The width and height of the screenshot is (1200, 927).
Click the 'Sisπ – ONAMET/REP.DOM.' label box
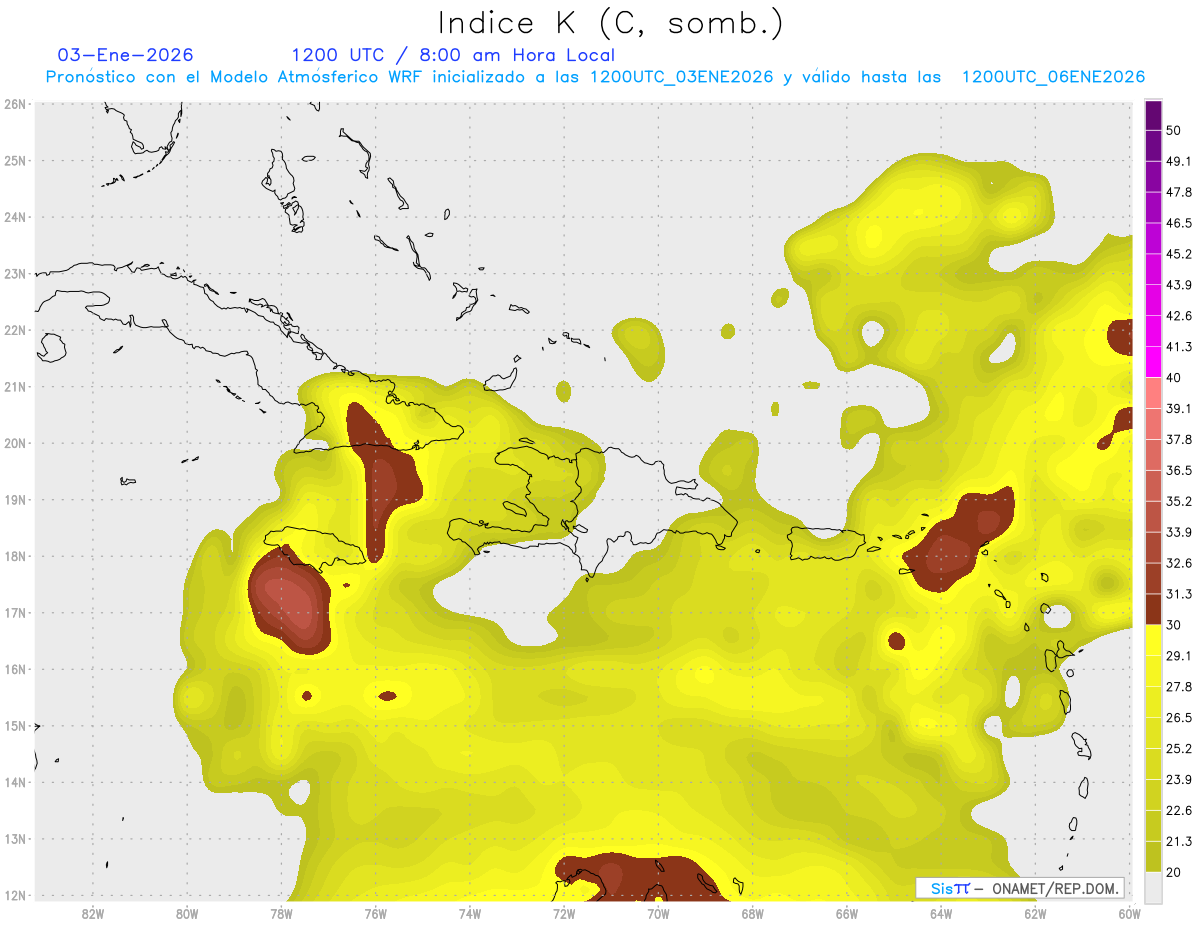1020,888
